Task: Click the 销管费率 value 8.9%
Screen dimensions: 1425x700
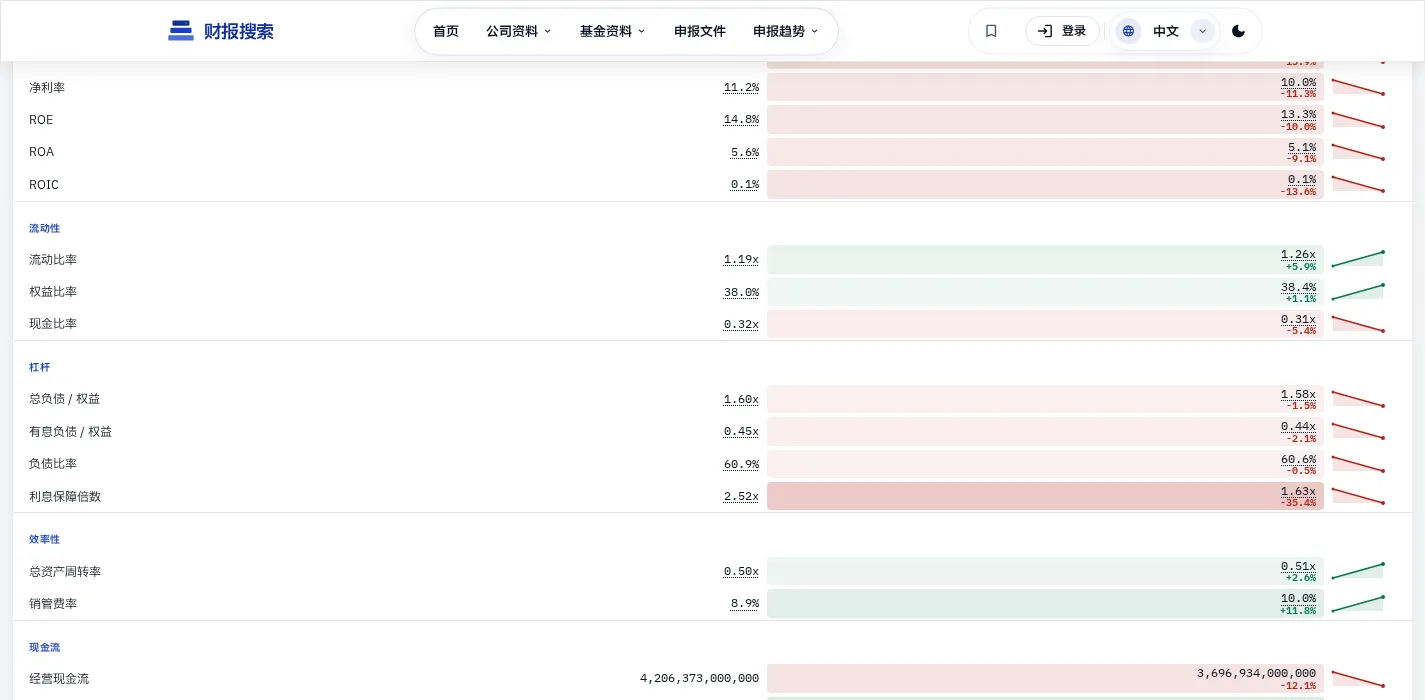Action: (x=745, y=604)
